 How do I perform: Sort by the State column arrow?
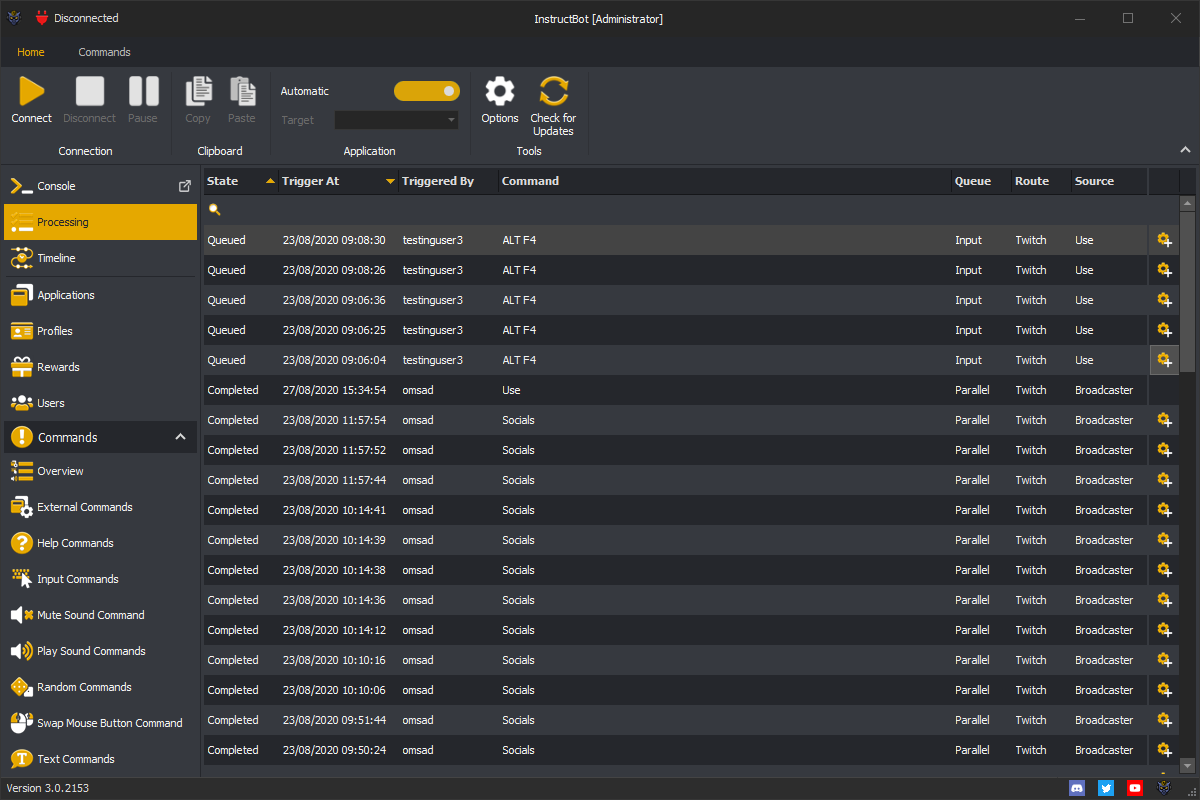(x=270, y=181)
